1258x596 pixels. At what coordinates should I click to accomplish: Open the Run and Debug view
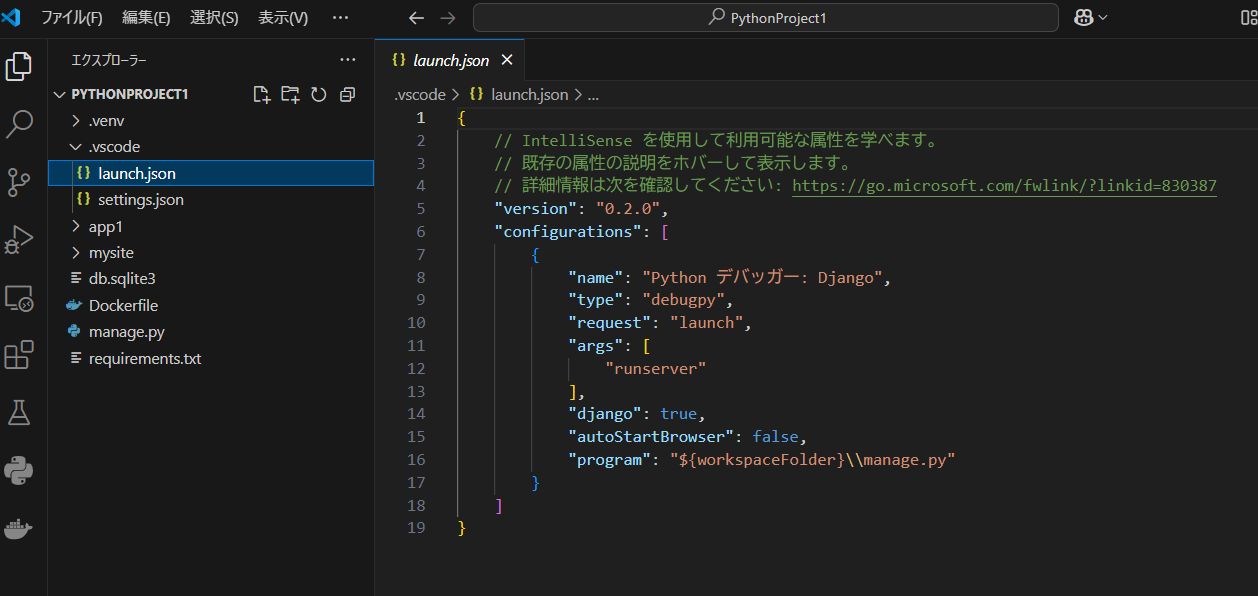coord(20,240)
